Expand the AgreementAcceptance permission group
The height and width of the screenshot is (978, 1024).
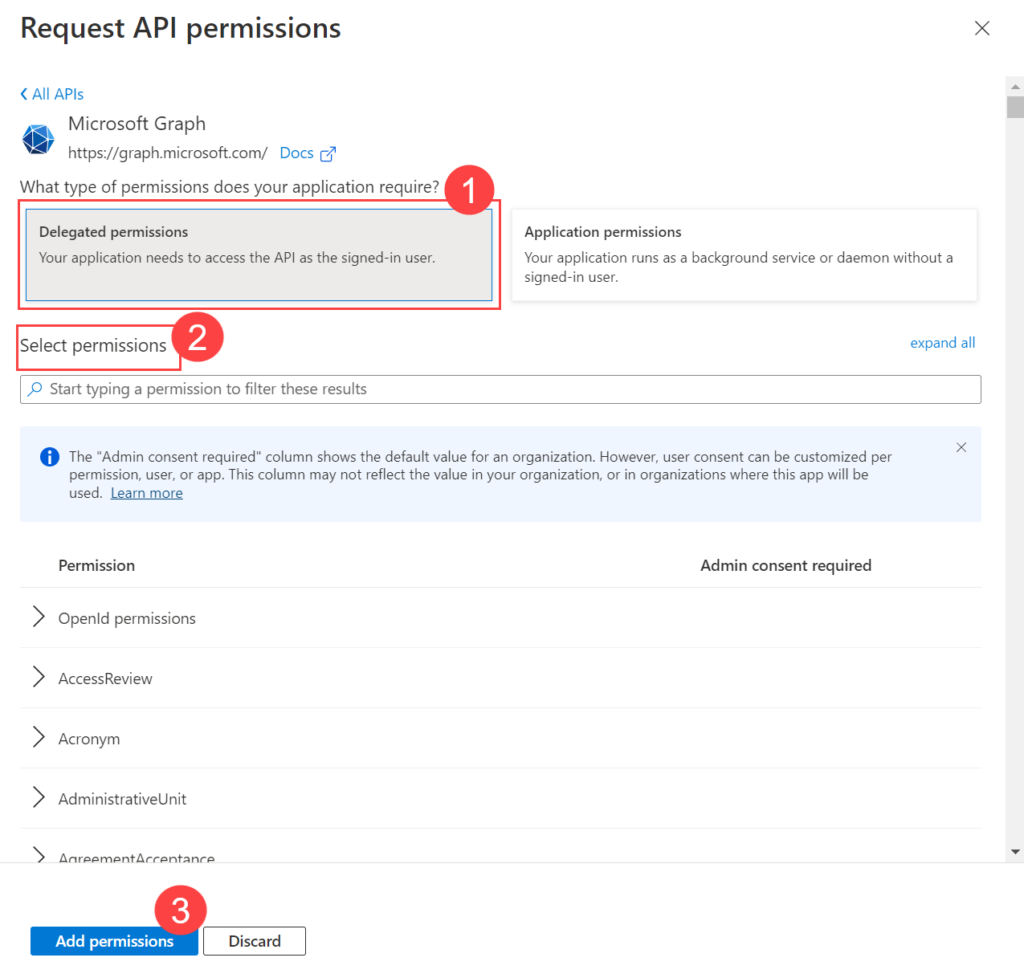37,856
